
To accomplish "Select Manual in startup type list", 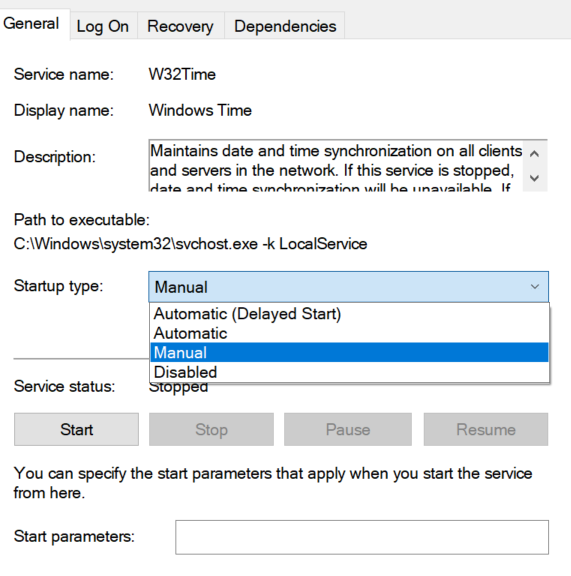I will [349, 353].
